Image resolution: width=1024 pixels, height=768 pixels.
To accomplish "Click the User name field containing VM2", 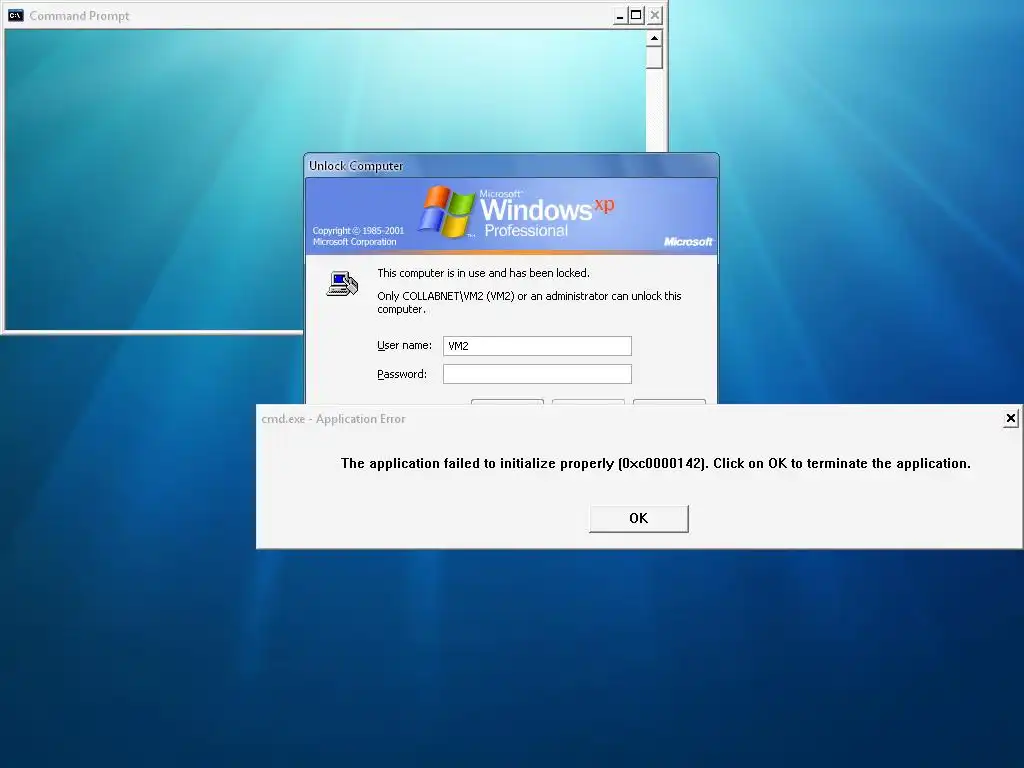I will pyautogui.click(x=537, y=346).
